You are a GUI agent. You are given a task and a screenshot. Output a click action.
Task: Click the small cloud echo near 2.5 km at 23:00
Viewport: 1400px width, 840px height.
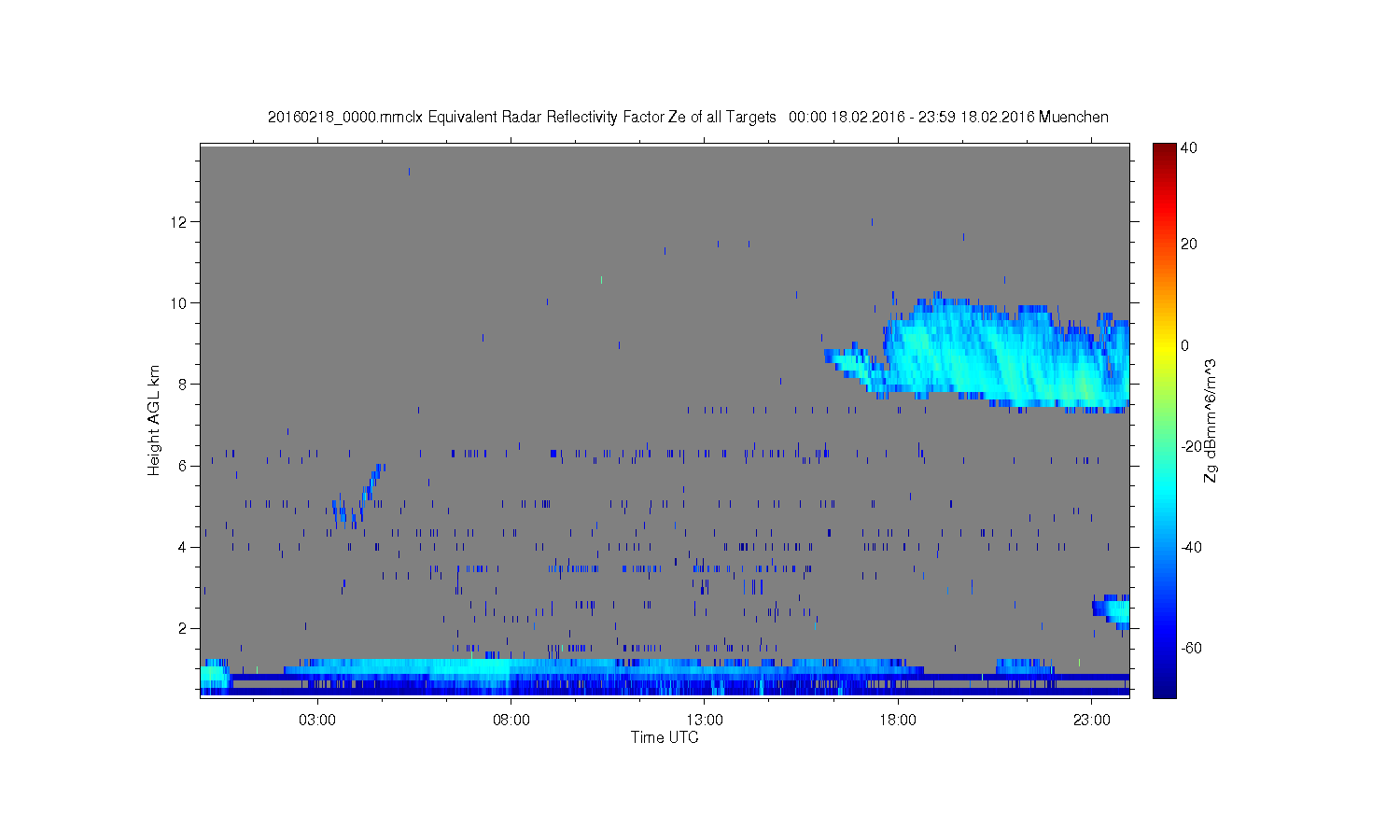[1113, 611]
